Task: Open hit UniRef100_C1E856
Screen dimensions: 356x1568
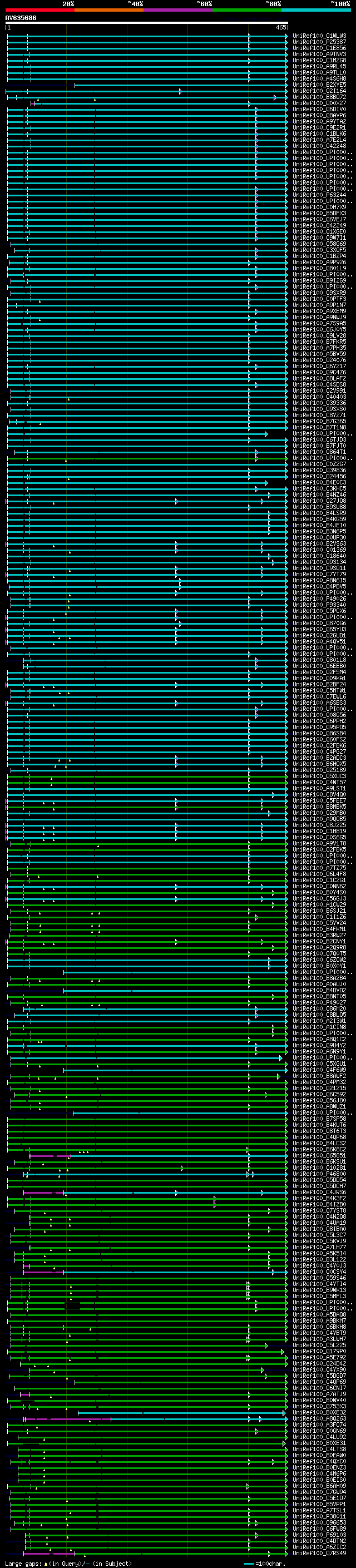Action: (319, 48)
